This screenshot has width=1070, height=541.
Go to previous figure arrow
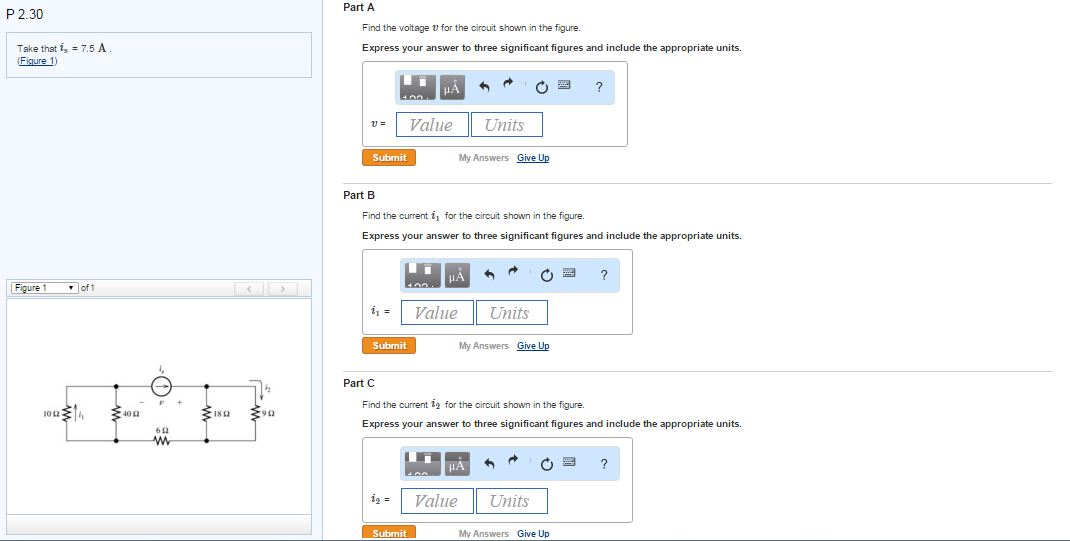250,289
